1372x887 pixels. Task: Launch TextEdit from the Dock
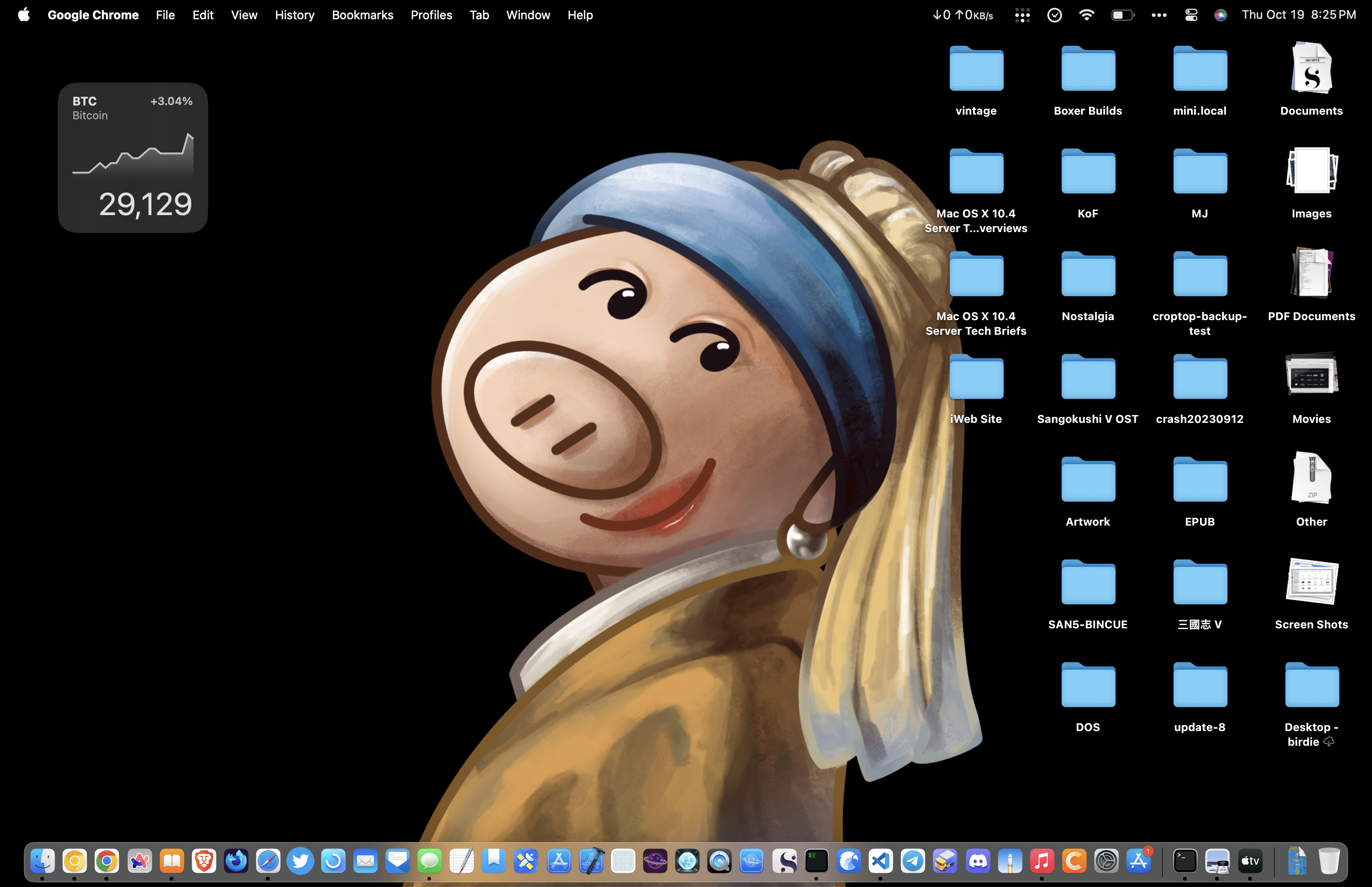462,861
